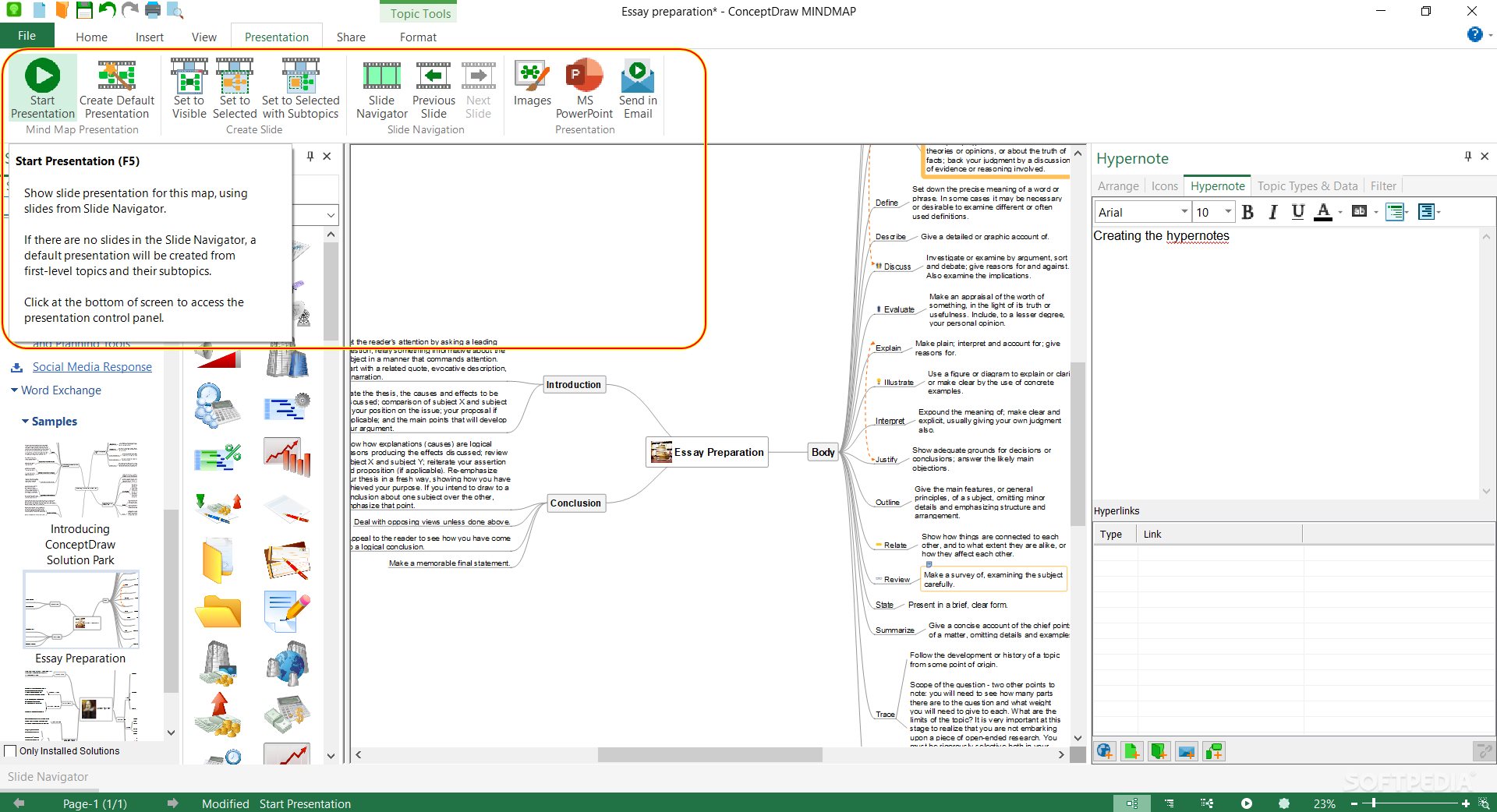Open the View ribbon tab
Image resolution: width=1497 pixels, height=812 pixels.
pyautogui.click(x=203, y=37)
